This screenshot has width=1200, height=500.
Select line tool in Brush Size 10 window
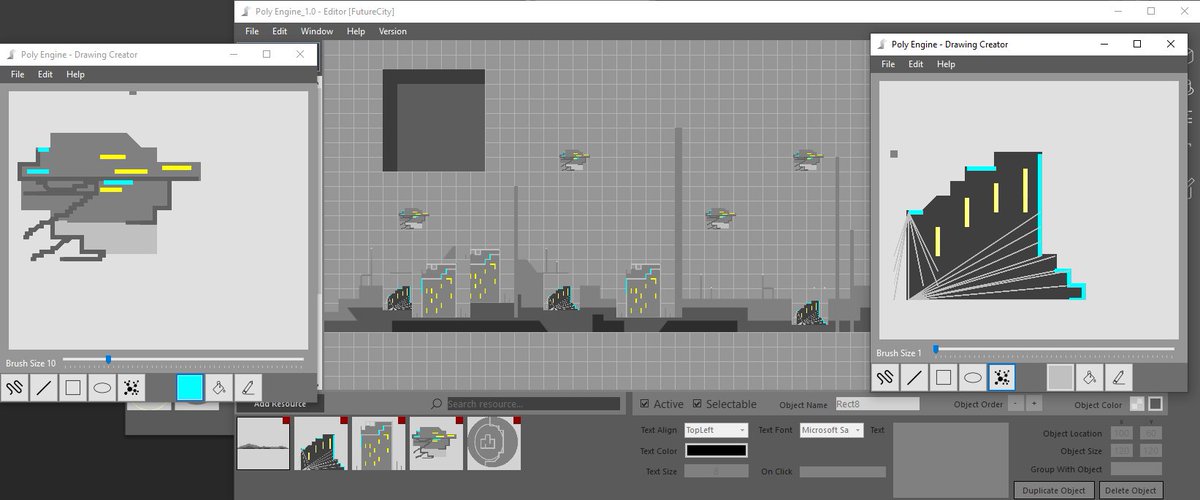[44, 388]
